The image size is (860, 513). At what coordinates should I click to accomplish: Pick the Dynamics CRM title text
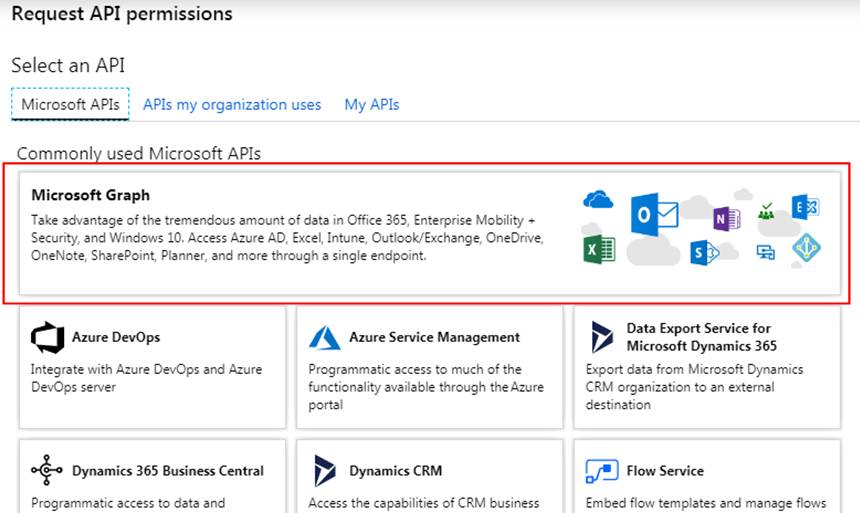(x=395, y=471)
